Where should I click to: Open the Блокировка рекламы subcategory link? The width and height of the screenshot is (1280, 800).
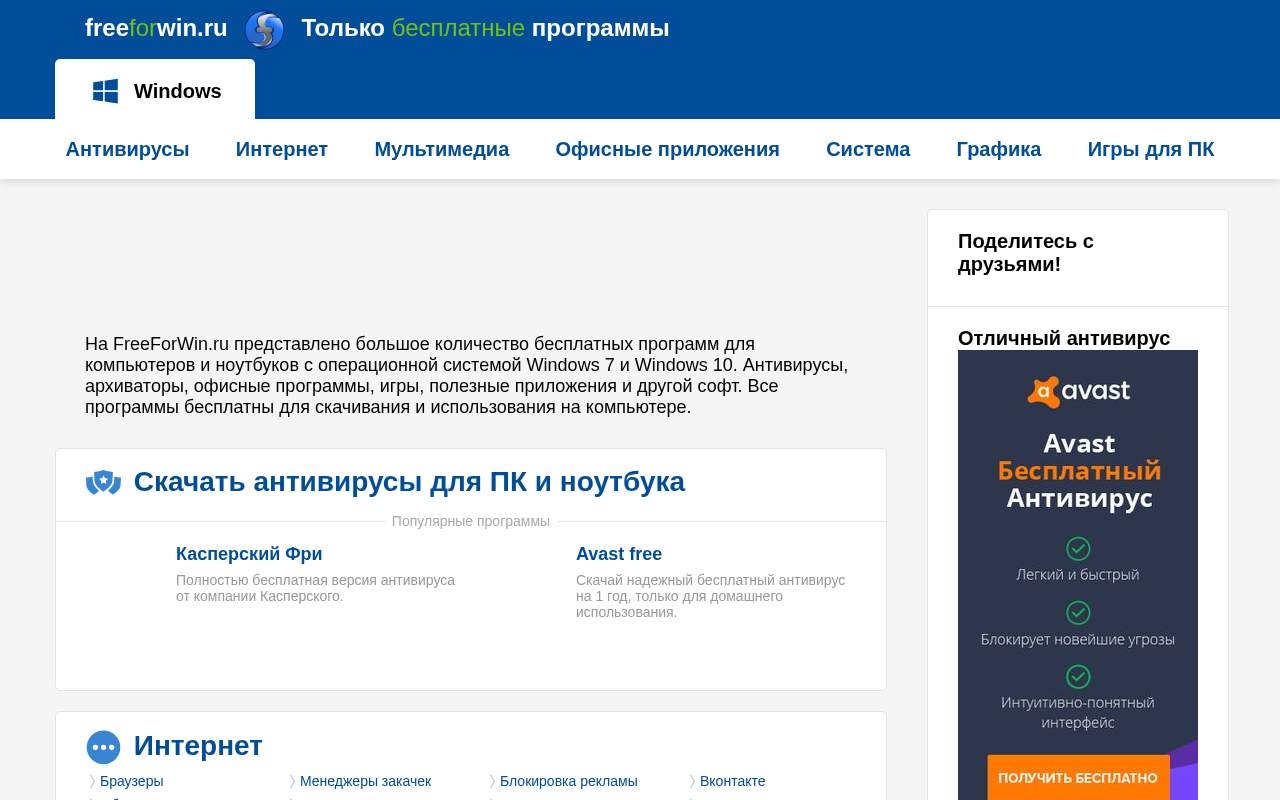point(569,781)
